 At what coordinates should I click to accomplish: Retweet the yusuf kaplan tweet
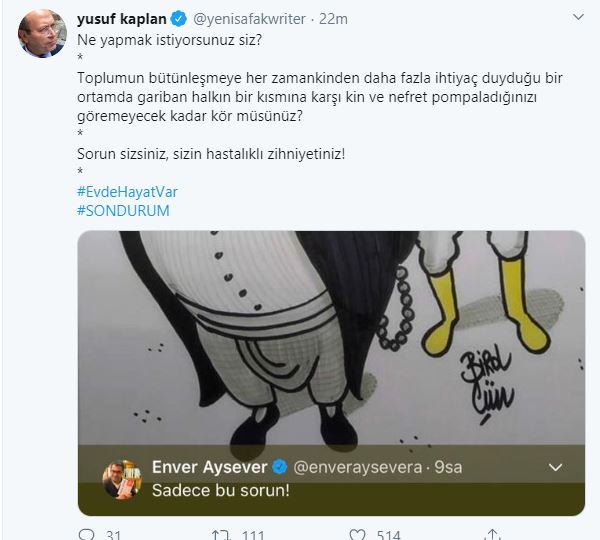point(220,535)
